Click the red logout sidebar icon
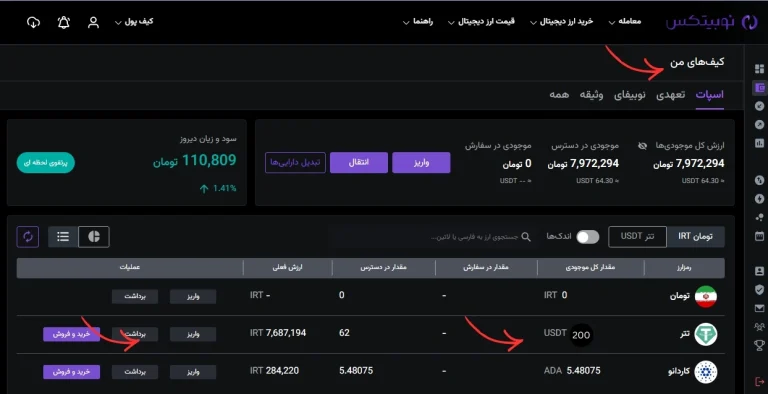 (x=760, y=381)
